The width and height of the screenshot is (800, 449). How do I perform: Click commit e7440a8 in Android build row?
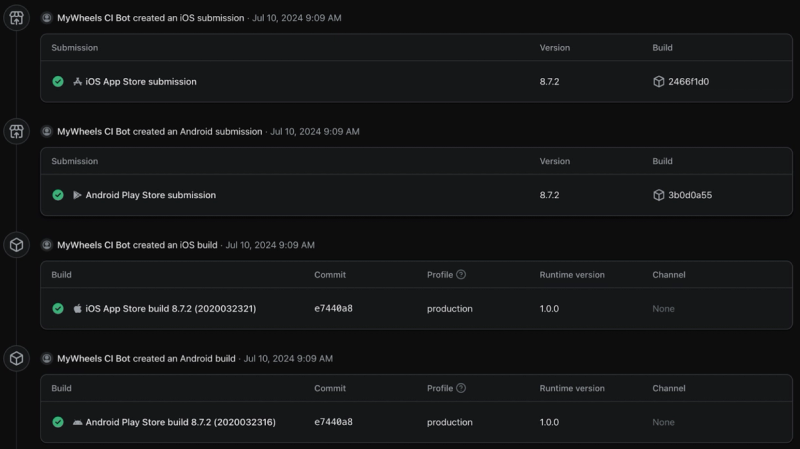[x=333, y=422]
